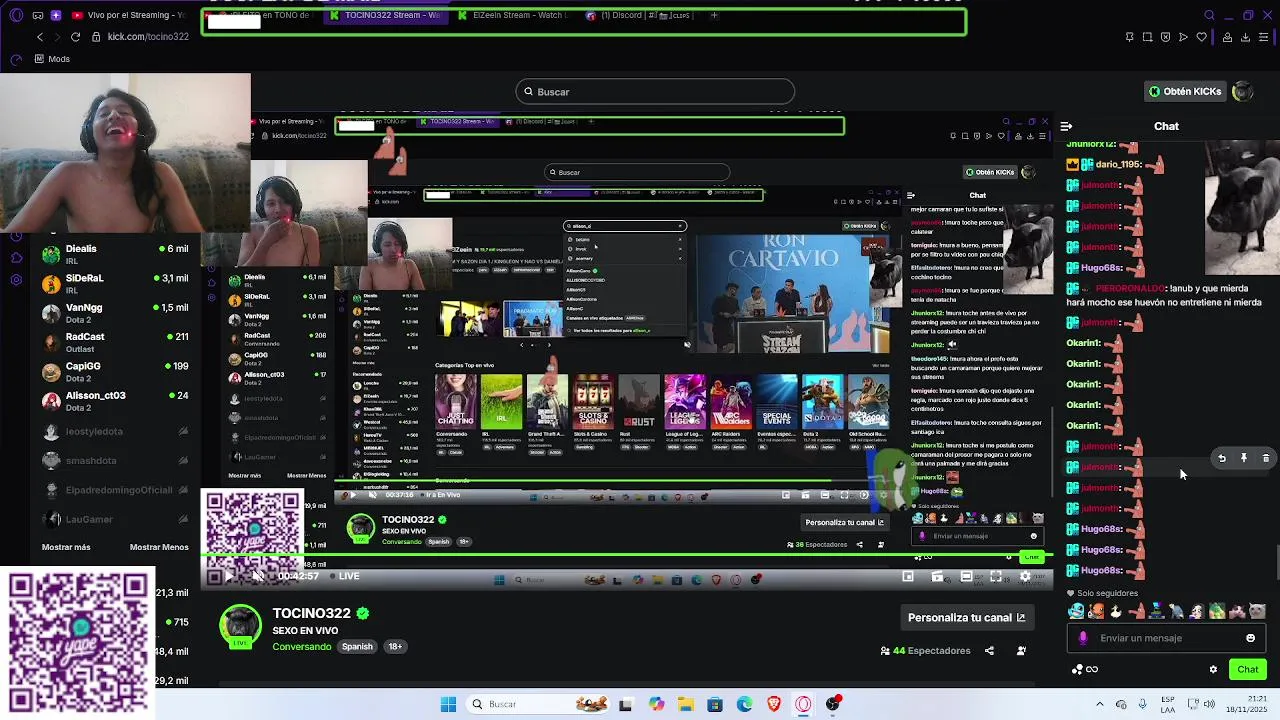Click the reply arrow on hovered chat message
Screen dimensions: 1280x720
click(x=1221, y=458)
